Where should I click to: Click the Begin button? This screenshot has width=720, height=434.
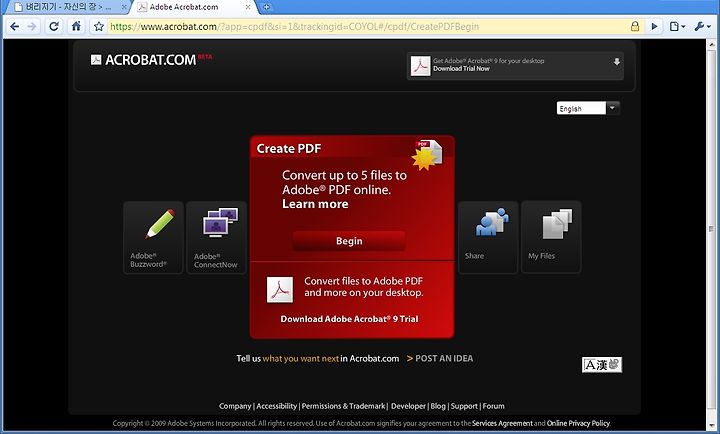[349, 241]
